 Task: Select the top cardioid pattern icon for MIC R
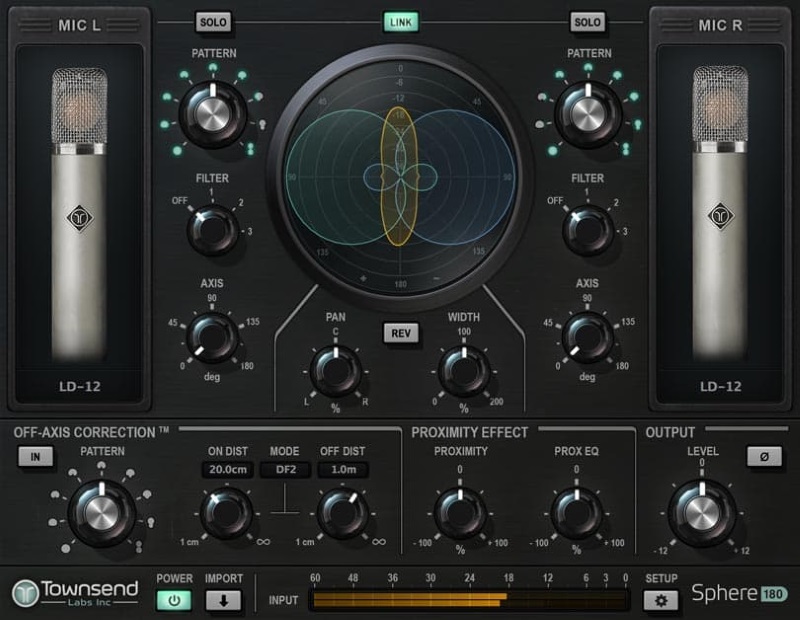[588, 67]
